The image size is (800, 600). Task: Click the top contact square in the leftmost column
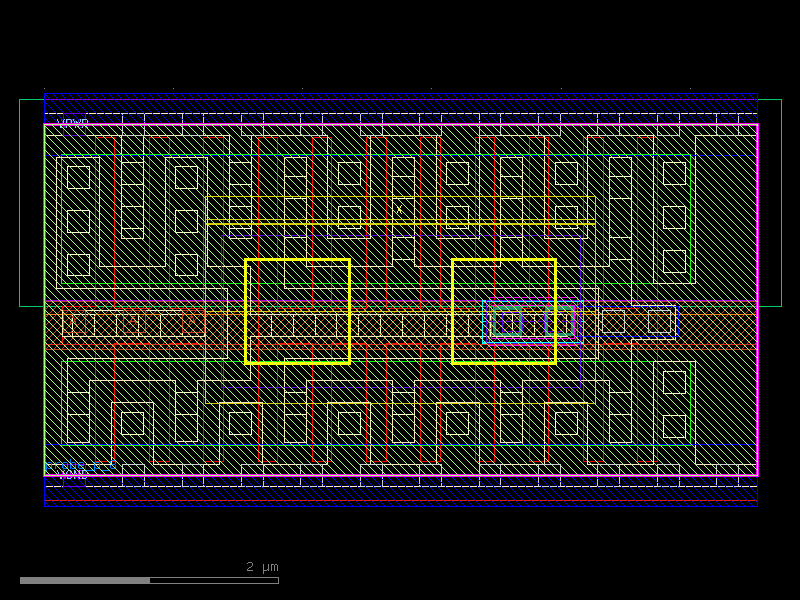[78, 177]
